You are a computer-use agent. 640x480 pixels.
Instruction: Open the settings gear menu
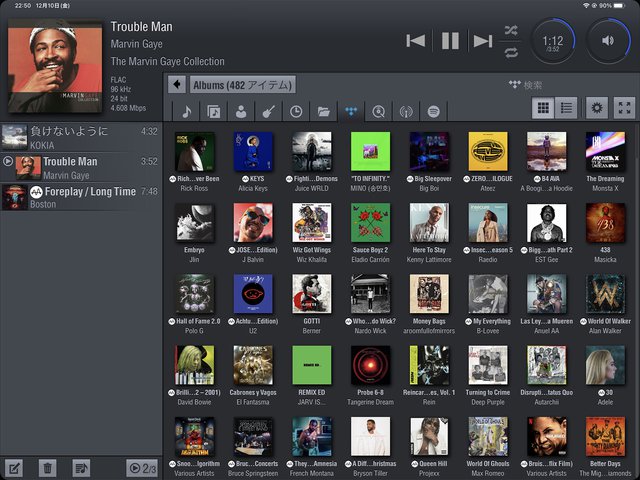[597, 108]
